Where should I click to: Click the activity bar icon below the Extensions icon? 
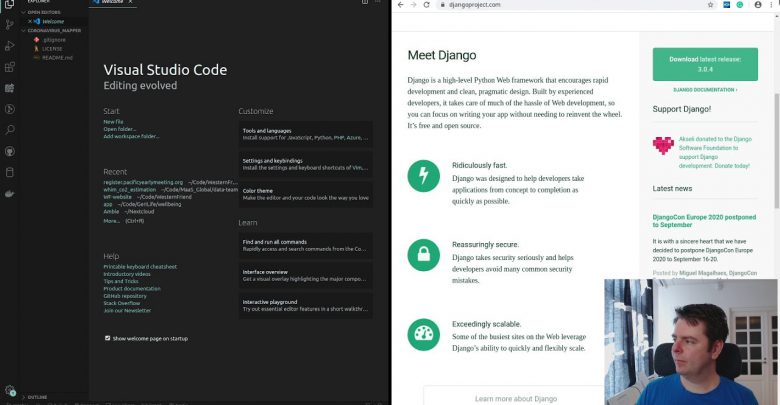click(9, 88)
